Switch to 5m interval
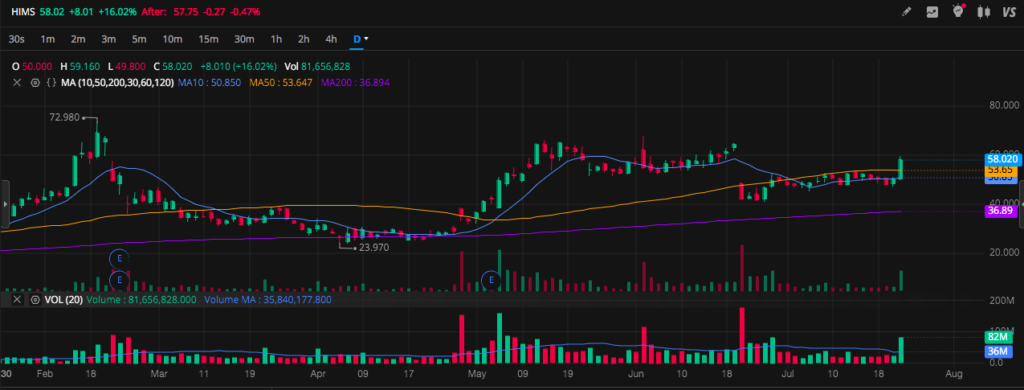The width and height of the screenshot is (1024, 390). pos(139,39)
